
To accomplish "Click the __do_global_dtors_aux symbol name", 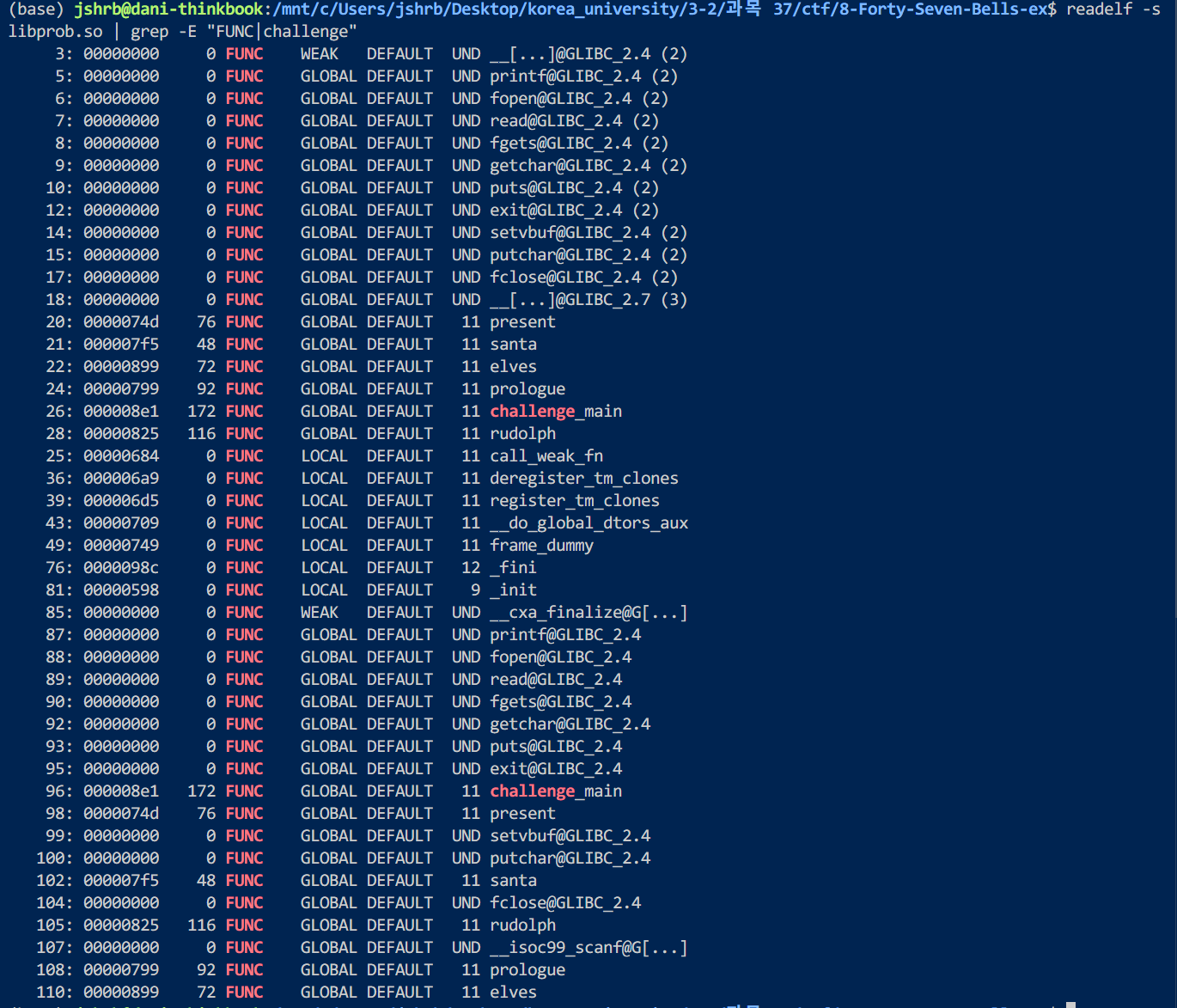I will pos(588,523).
